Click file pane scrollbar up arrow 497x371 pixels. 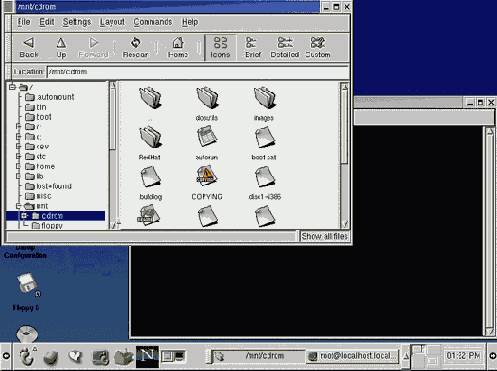345,87
